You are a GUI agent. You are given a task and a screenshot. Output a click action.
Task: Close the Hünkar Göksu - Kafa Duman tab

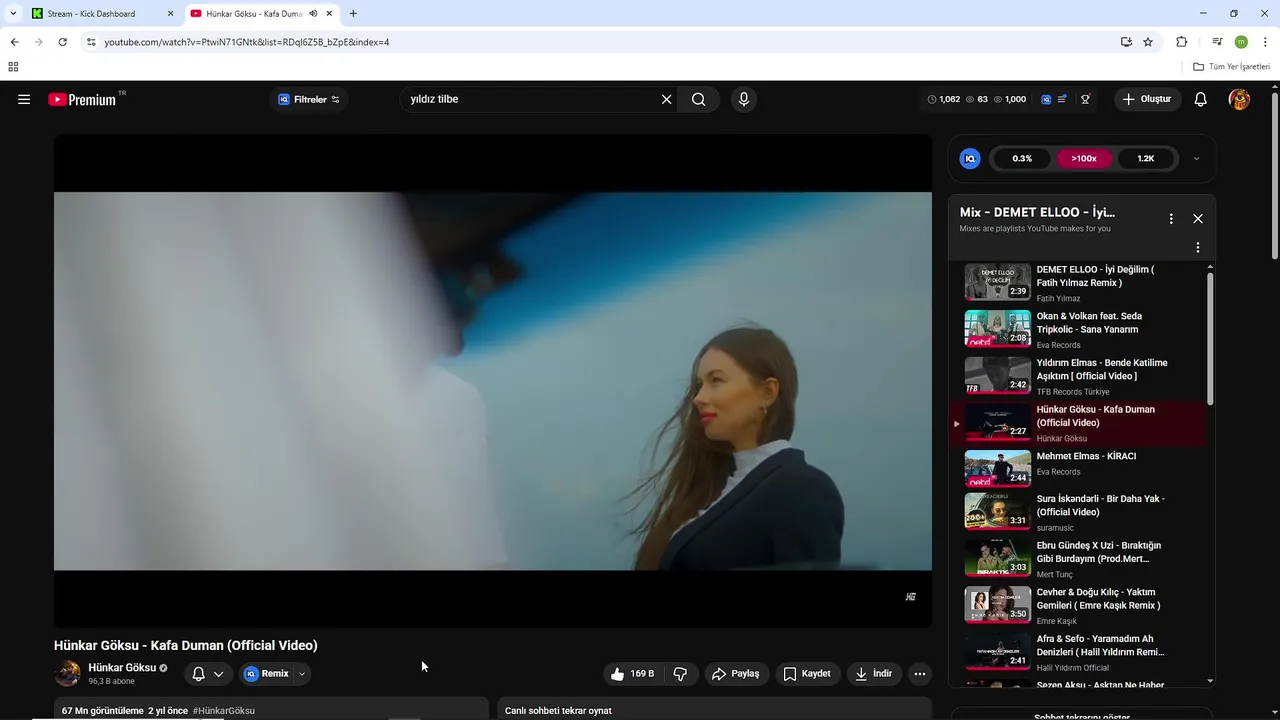[x=329, y=14]
